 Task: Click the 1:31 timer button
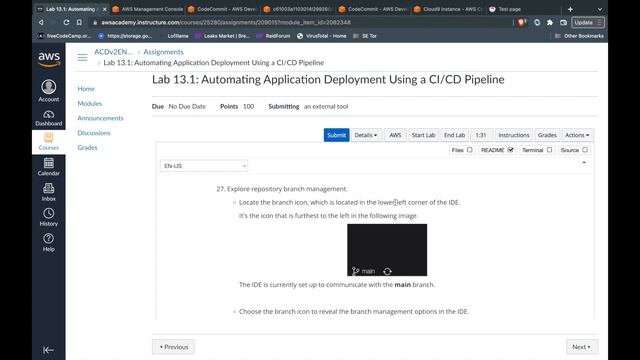[481, 135]
